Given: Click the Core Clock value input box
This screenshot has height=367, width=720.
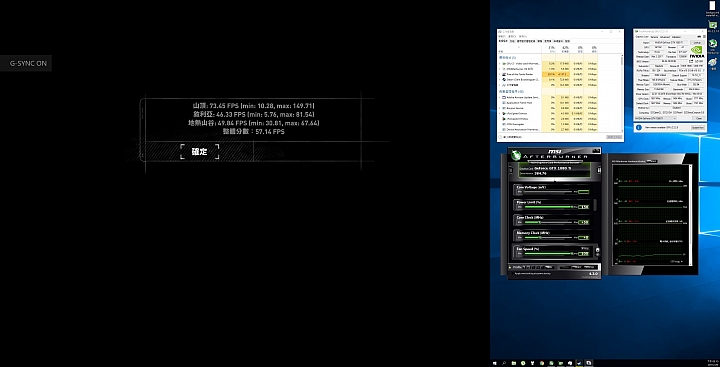Looking at the screenshot, I should click(584, 222).
